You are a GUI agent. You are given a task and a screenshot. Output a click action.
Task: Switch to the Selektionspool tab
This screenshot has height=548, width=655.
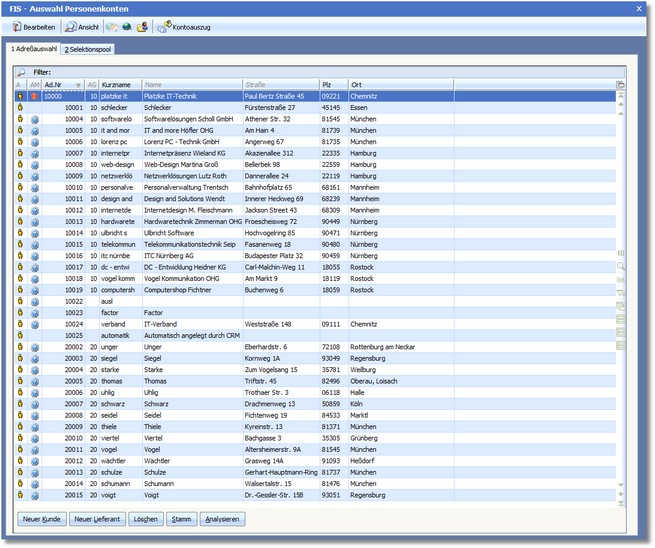(x=88, y=48)
